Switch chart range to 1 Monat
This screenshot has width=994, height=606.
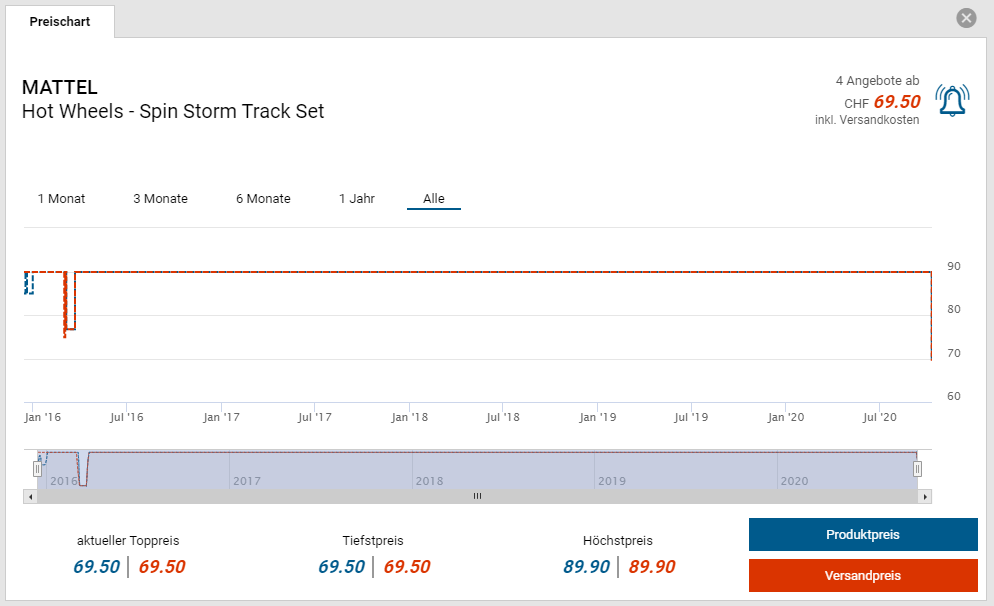(61, 198)
